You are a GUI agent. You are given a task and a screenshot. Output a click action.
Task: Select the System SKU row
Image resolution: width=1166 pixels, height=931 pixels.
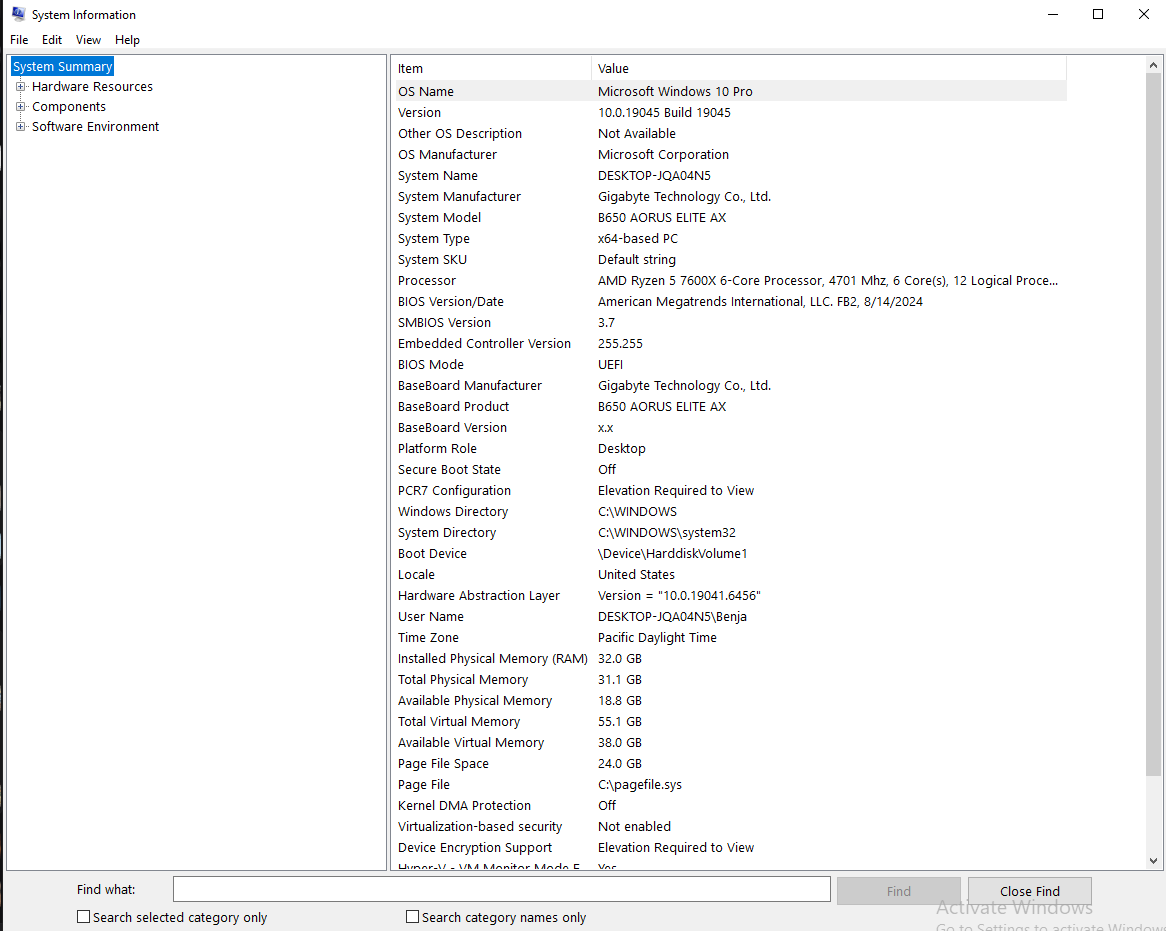[x=729, y=260]
